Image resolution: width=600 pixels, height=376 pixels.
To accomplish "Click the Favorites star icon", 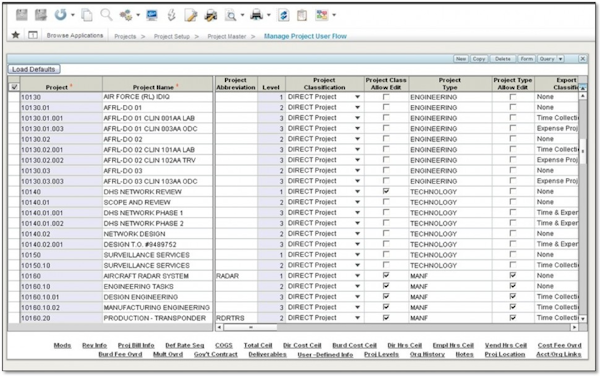I will click(x=16, y=35).
